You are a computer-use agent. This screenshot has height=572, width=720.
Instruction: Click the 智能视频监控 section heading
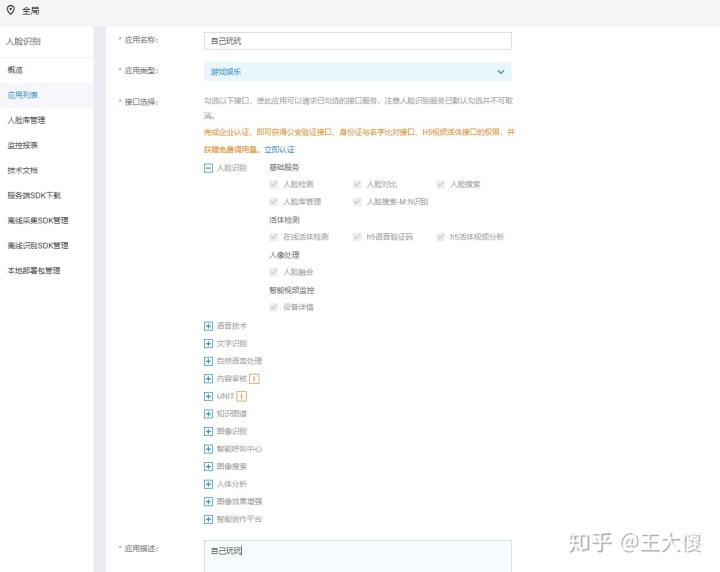[292, 290]
